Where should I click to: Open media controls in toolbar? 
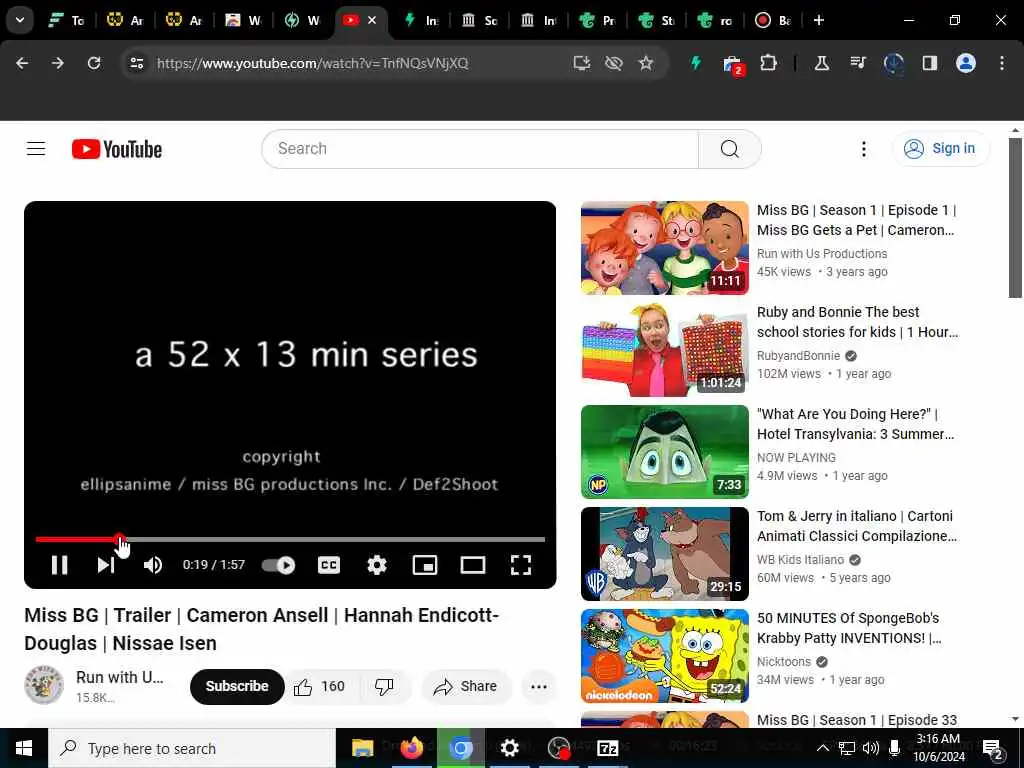click(x=857, y=63)
